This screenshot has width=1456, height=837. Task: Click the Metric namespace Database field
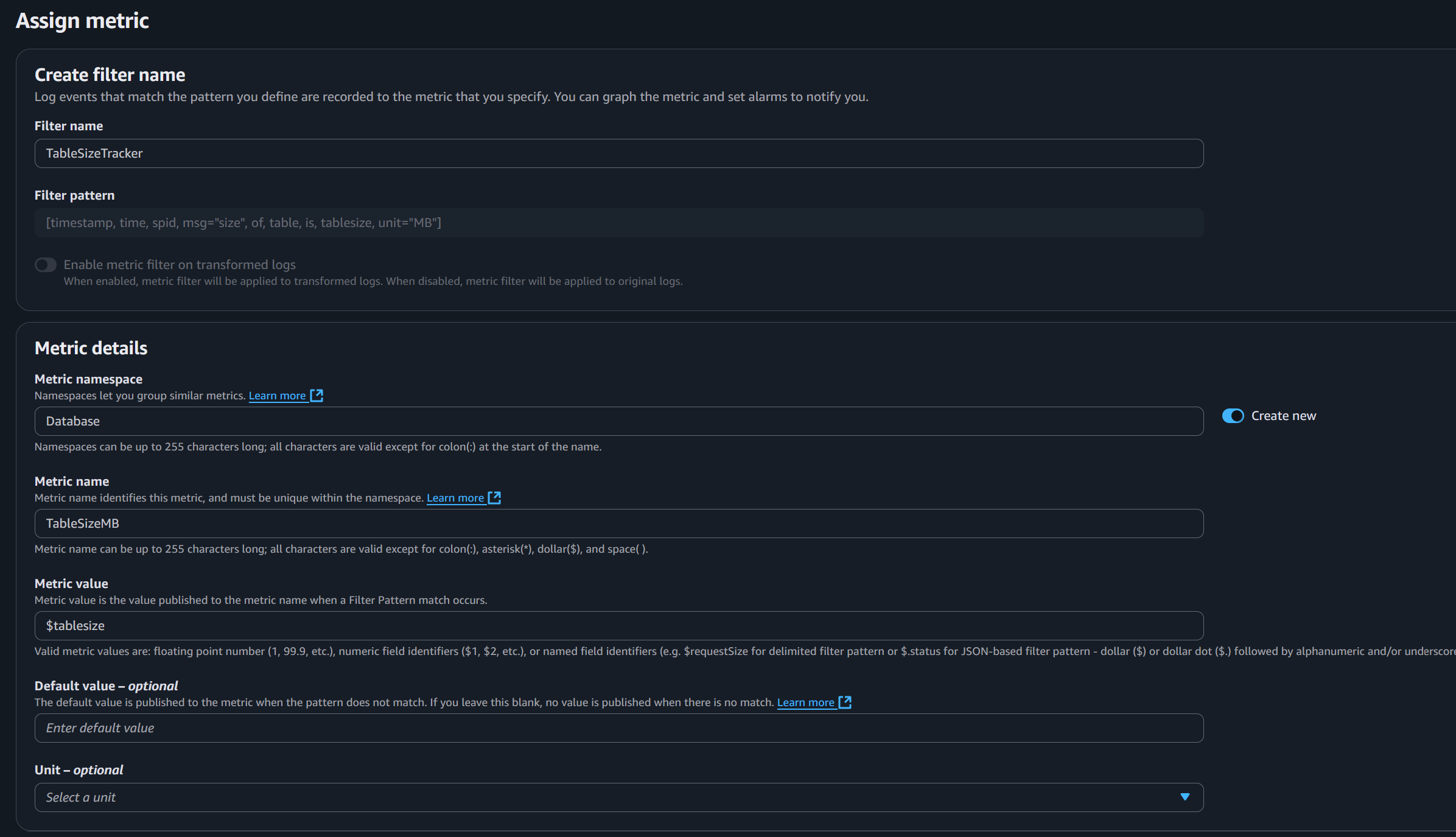[x=618, y=421]
